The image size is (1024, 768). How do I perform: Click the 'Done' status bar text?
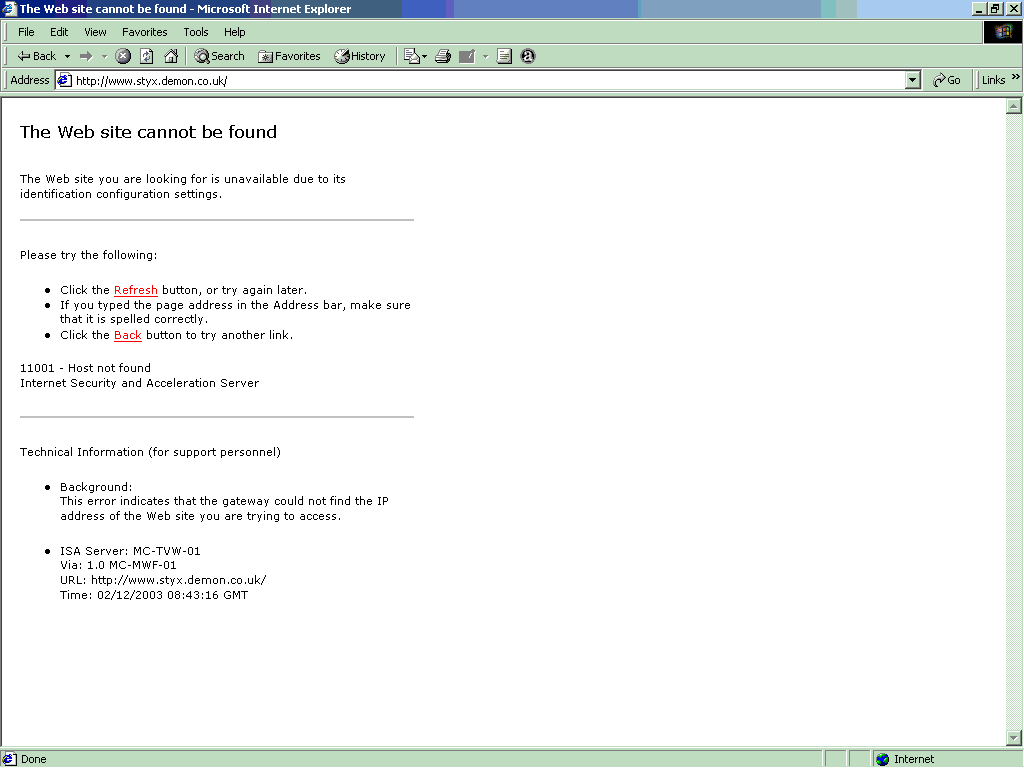[33, 759]
